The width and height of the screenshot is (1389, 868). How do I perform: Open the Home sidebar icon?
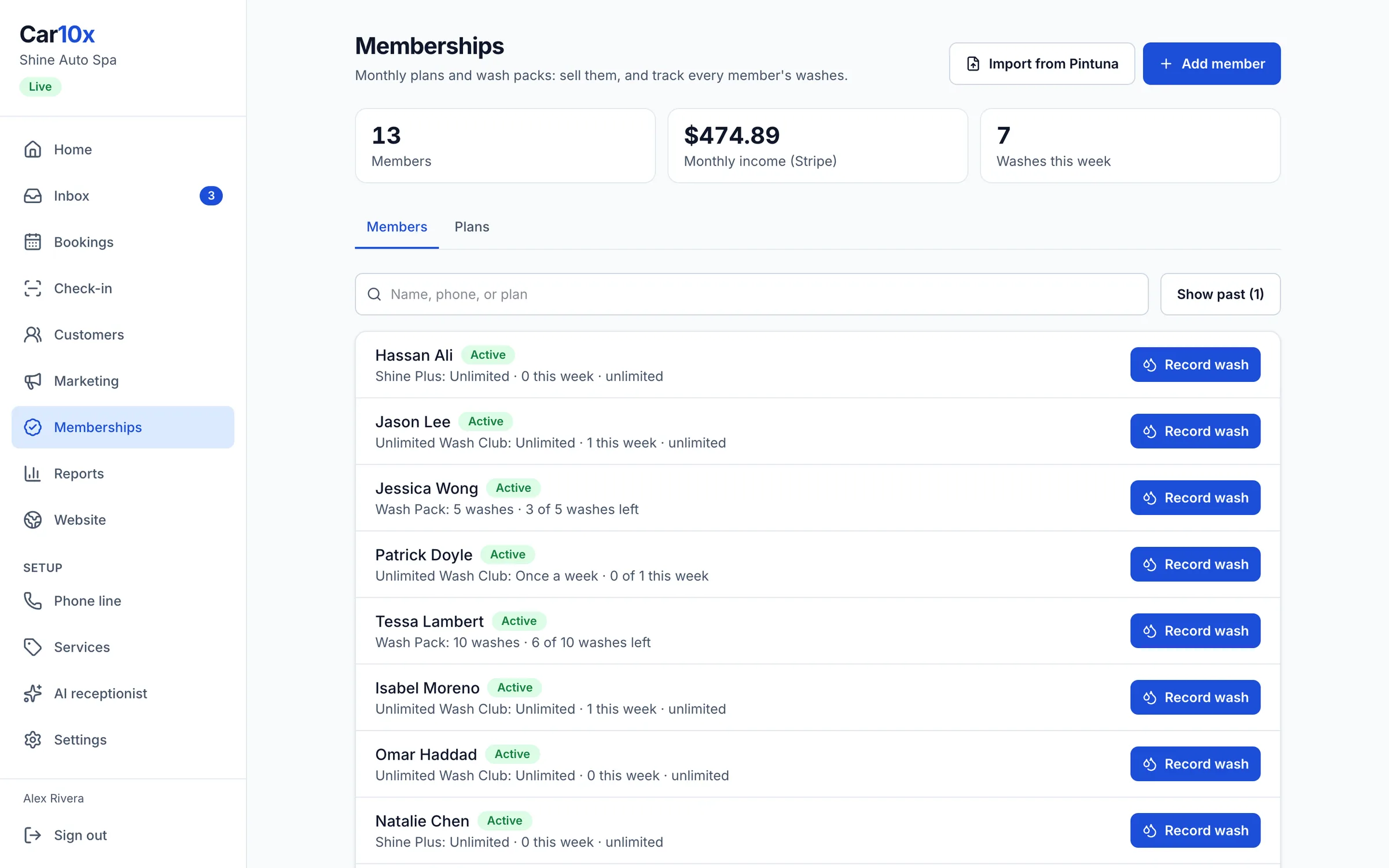32,149
